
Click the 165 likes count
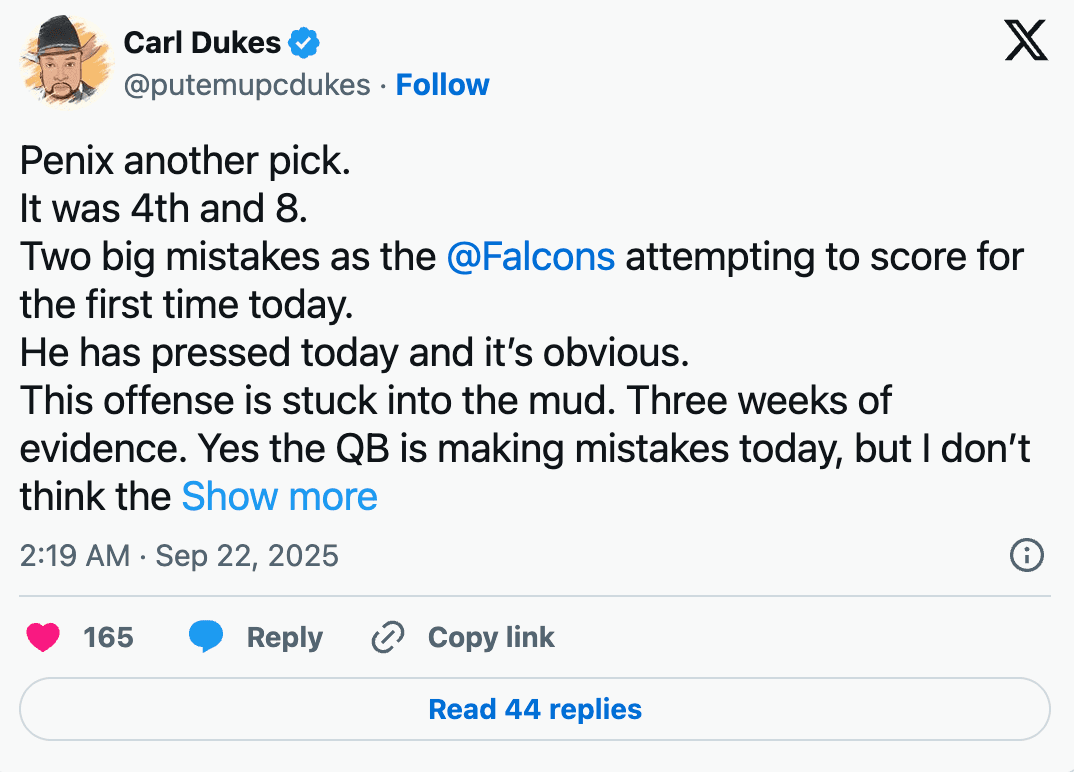pos(108,638)
